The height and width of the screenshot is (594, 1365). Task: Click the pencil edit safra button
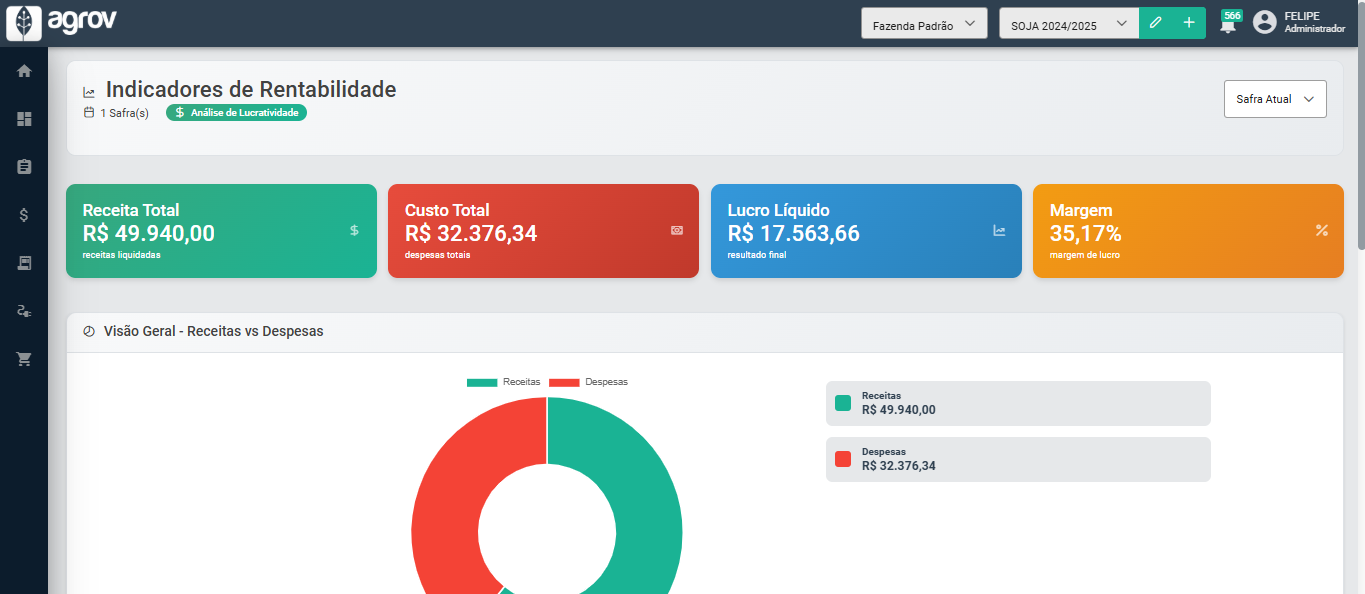pyautogui.click(x=1155, y=23)
